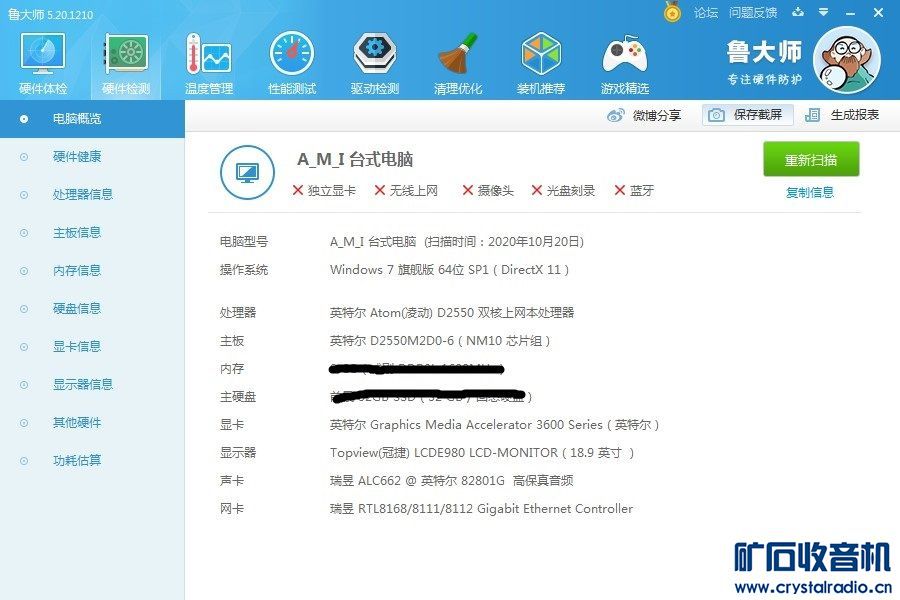Viewport: 900px width, 600px height.
Task: Close the 鲁大师 window
Action: click(x=879, y=12)
